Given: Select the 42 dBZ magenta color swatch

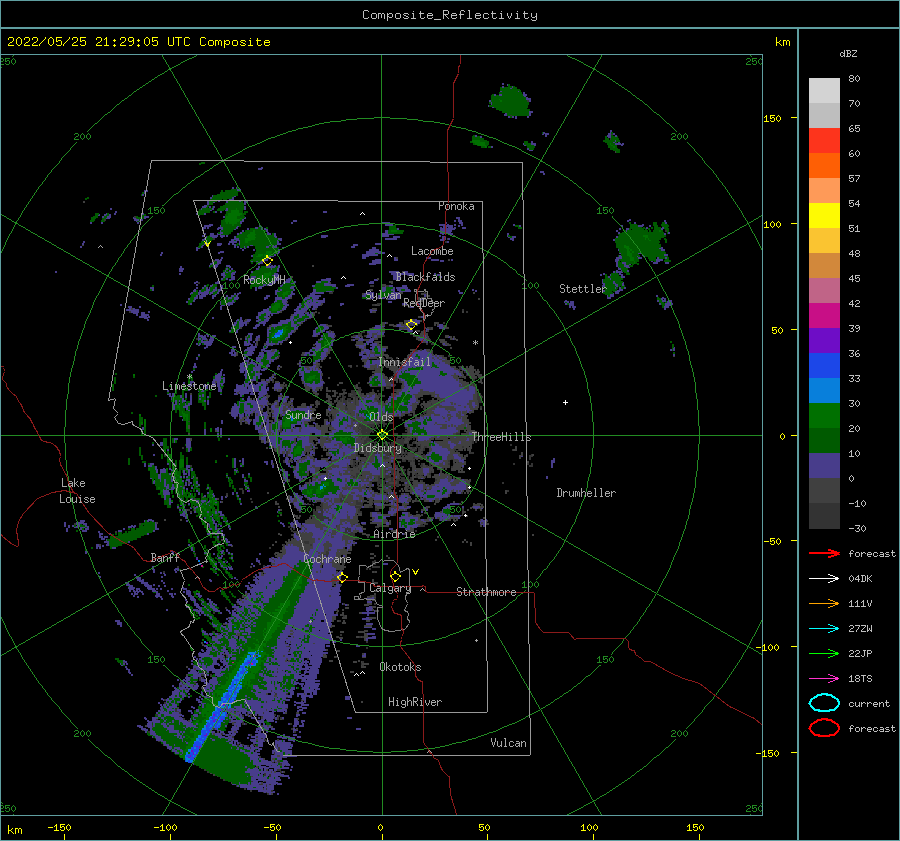Looking at the screenshot, I should click(824, 315).
